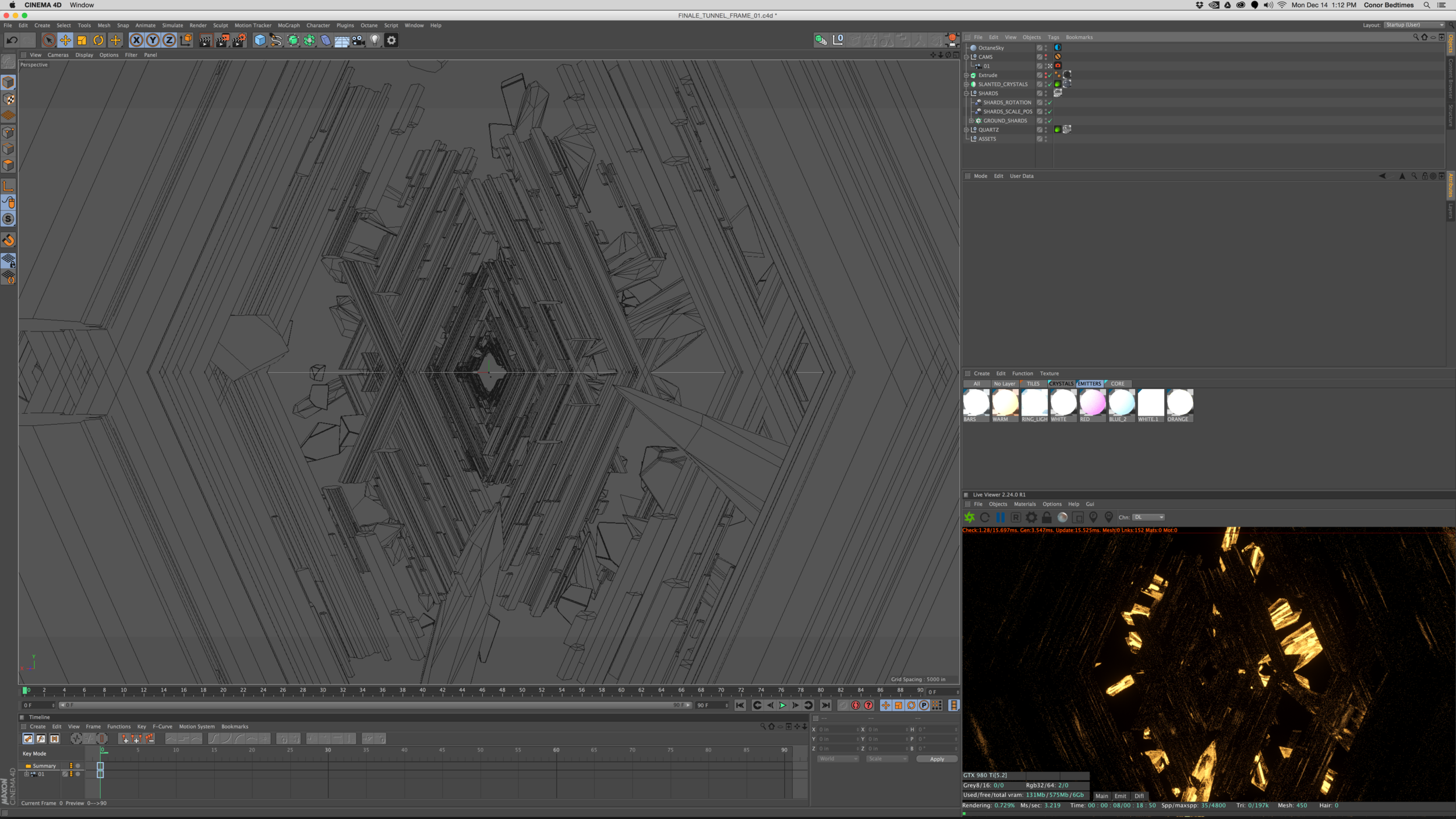
Task: Expand the QUARTZ group in outliner
Action: pos(967,130)
